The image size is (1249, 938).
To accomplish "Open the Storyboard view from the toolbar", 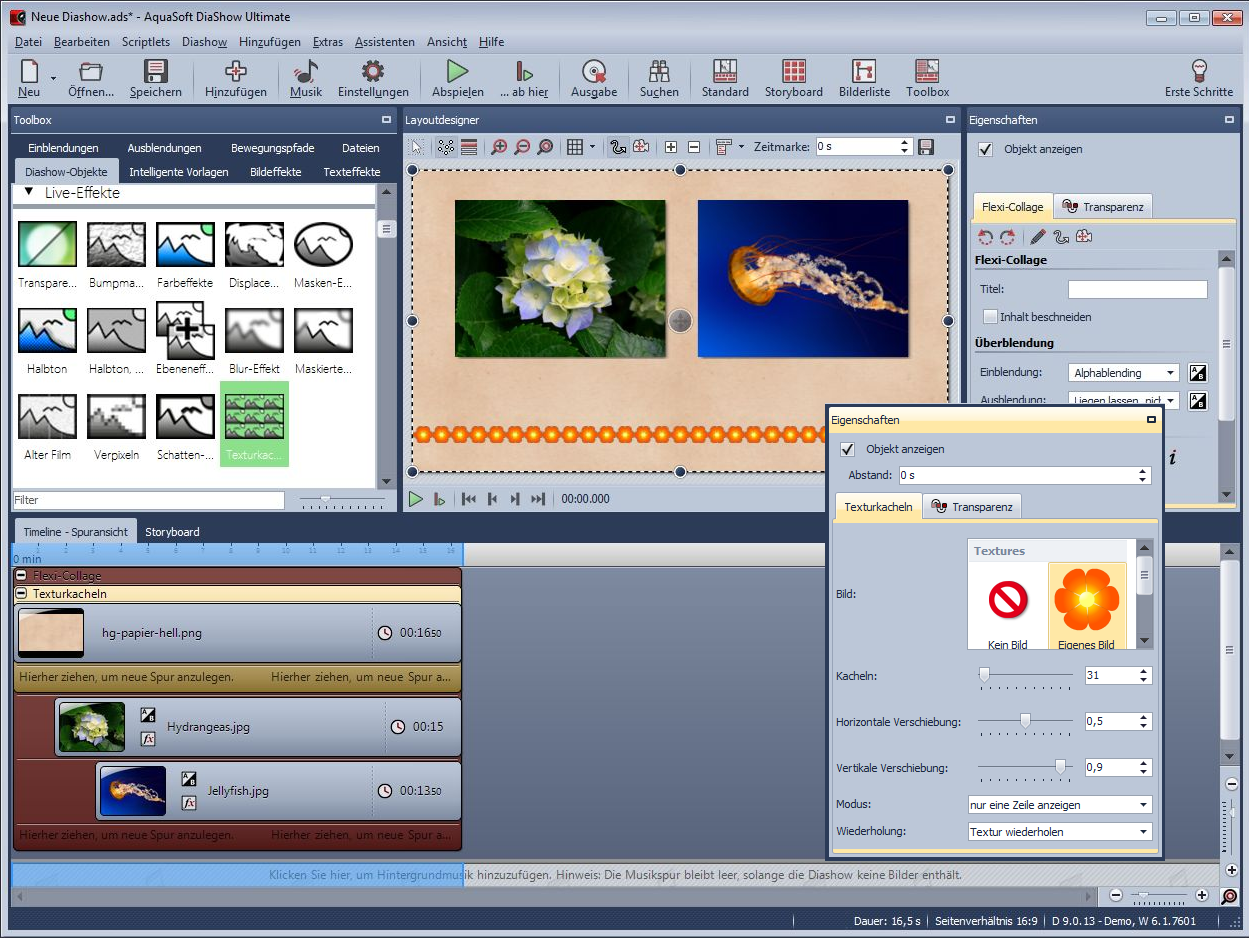I will point(793,72).
